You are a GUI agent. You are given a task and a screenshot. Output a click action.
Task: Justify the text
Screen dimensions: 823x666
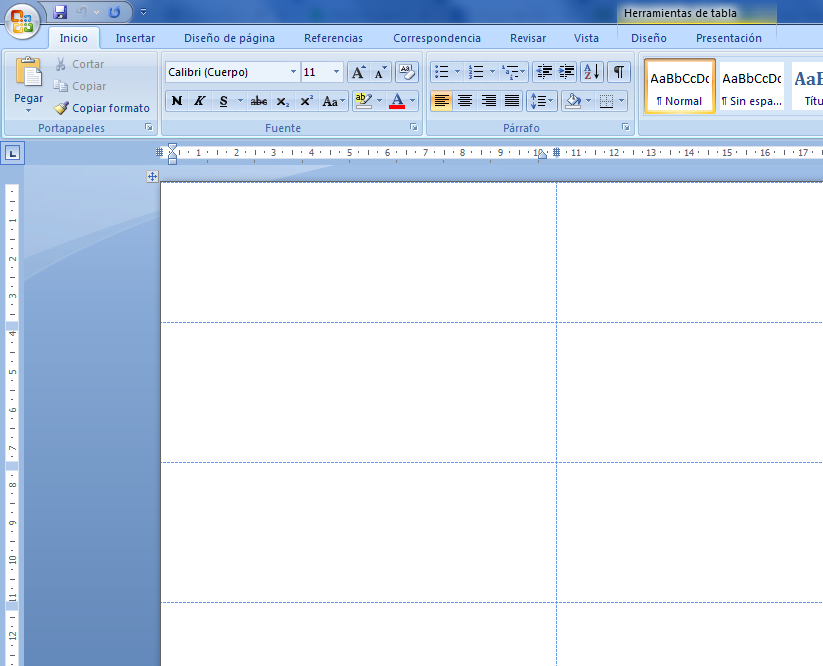[512, 101]
